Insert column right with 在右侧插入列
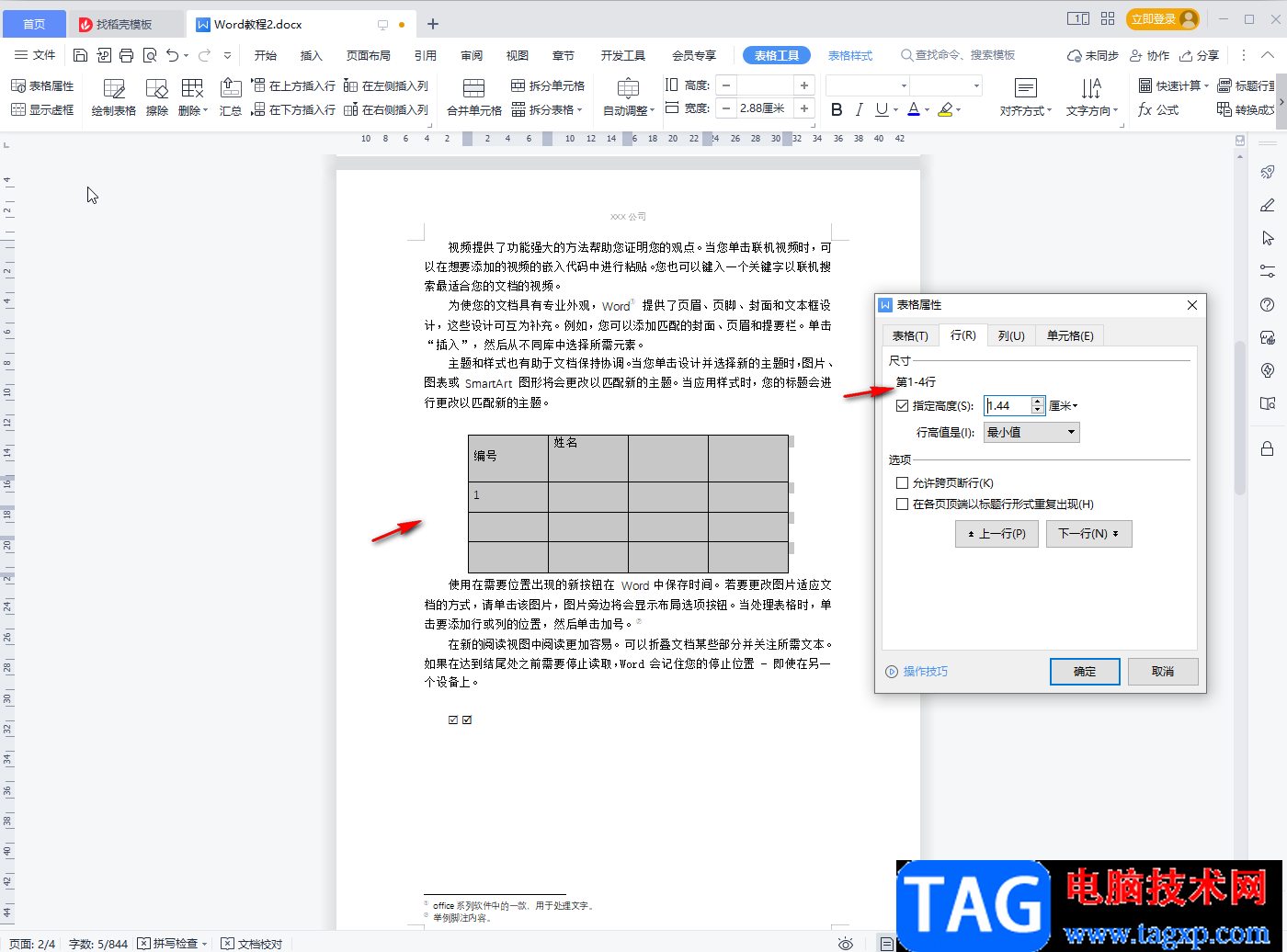 point(386,109)
